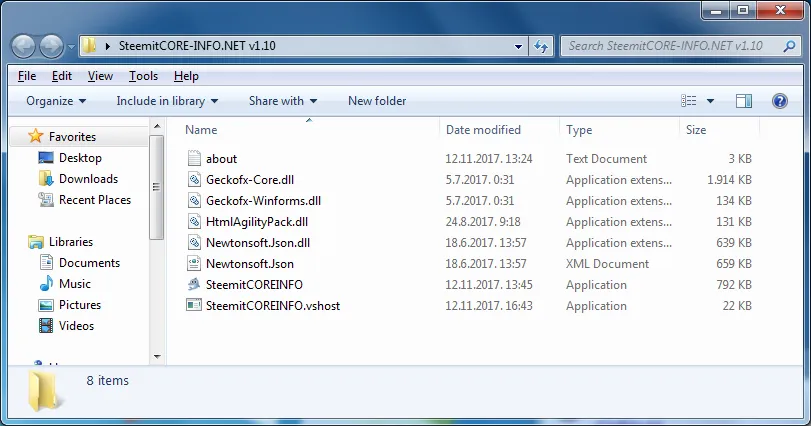Click the Geckofx-Winforms.dll file icon
The image size is (811, 426).
coord(194,201)
